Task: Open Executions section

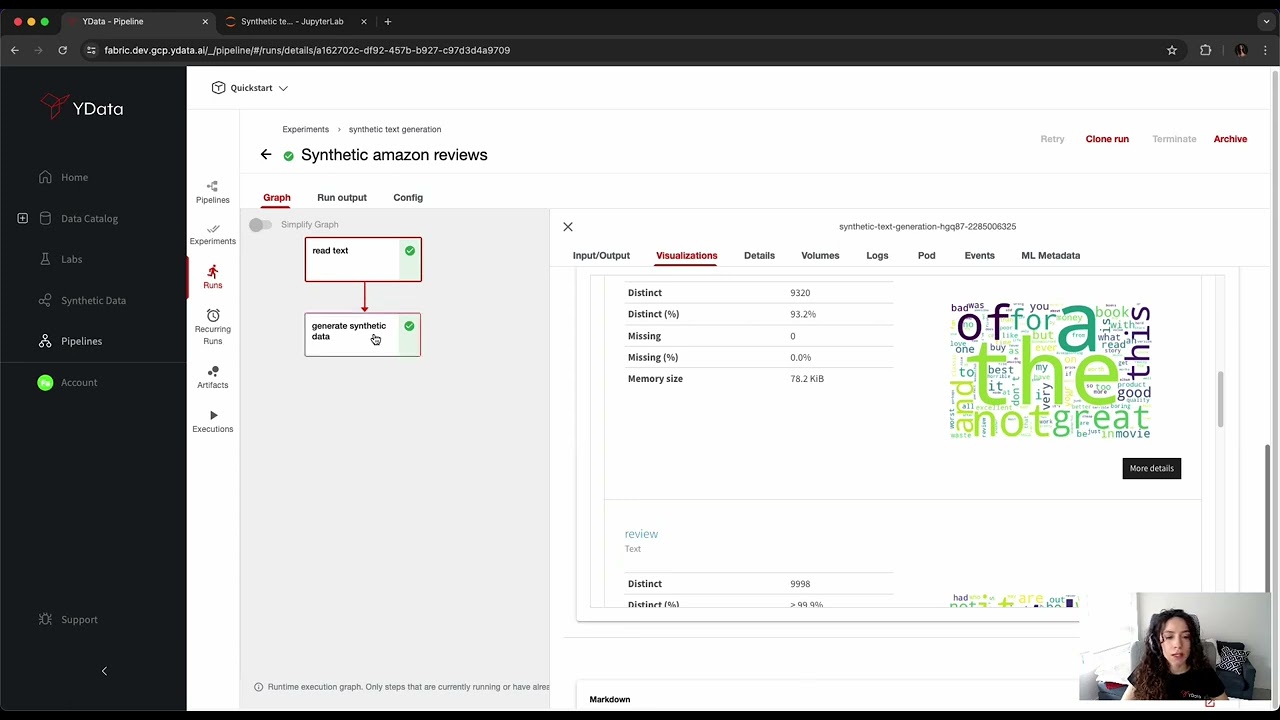Action: (212, 421)
